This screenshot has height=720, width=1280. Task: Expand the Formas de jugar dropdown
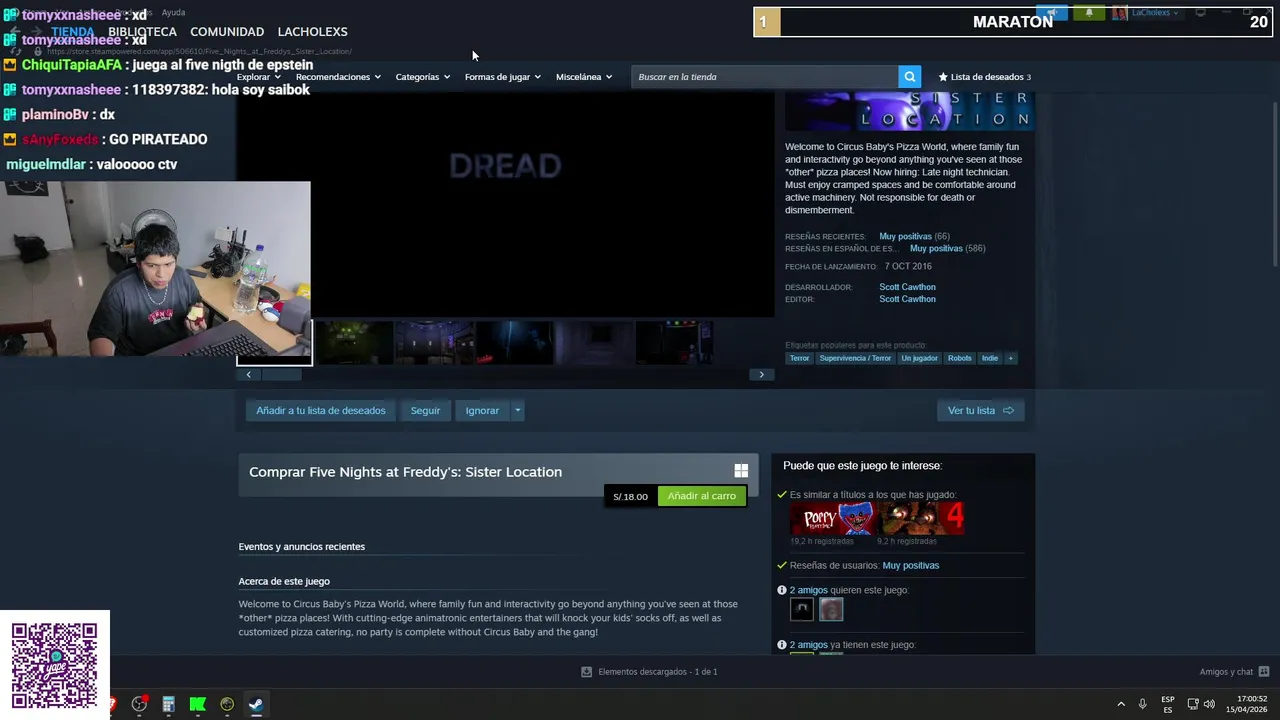point(502,77)
